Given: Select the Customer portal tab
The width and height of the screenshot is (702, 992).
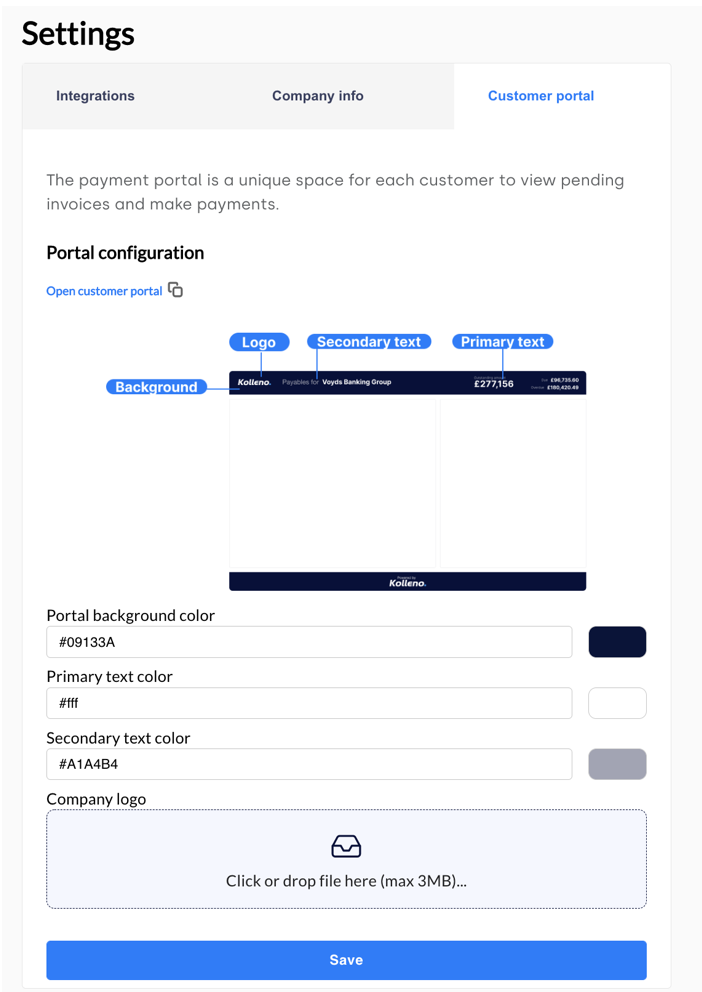Looking at the screenshot, I should 541,96.
